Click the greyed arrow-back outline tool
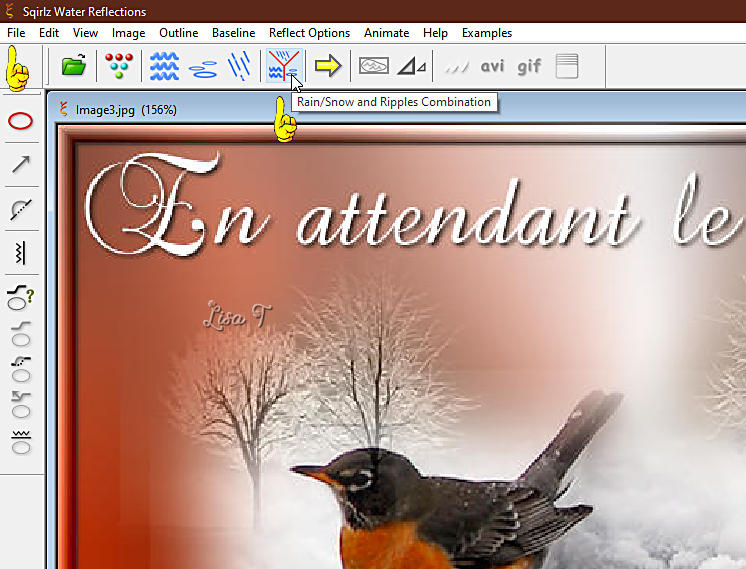 pos(20,405)
